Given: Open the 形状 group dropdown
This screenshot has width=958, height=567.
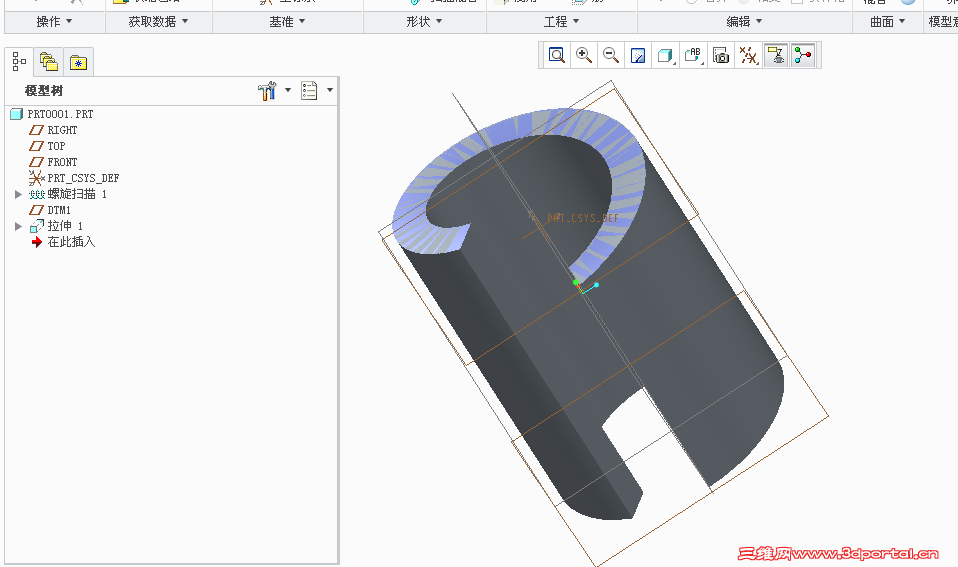Looking at the screenshot, I should pos(424,22).
